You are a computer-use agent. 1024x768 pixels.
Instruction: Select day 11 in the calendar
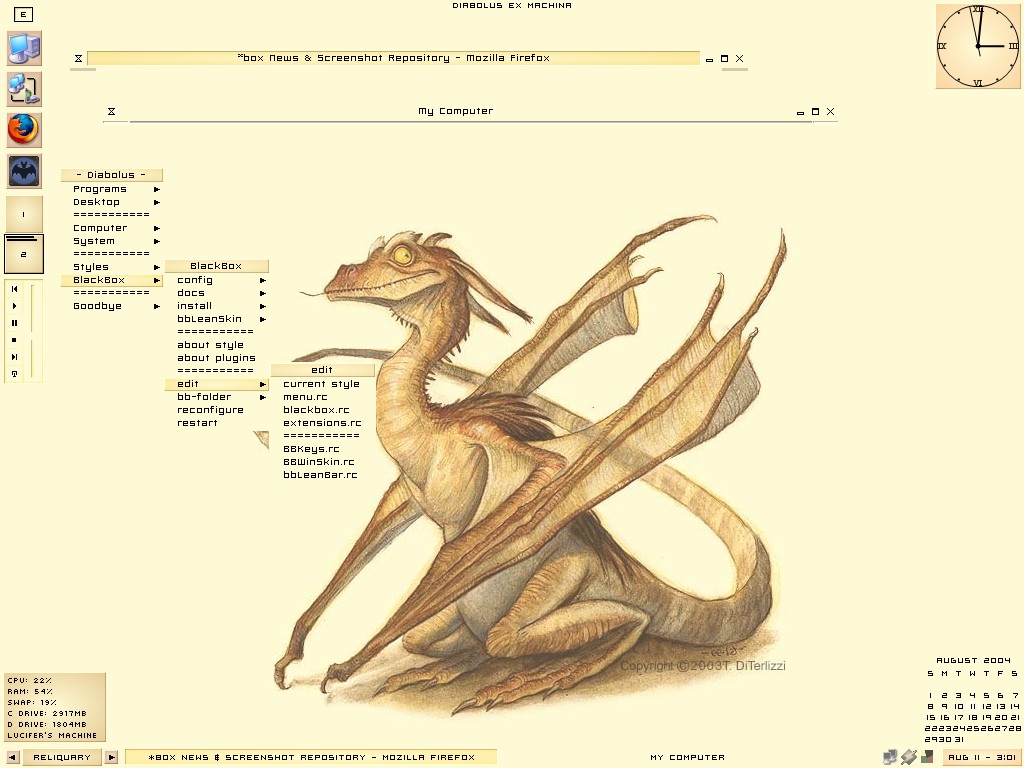(972, 707)
